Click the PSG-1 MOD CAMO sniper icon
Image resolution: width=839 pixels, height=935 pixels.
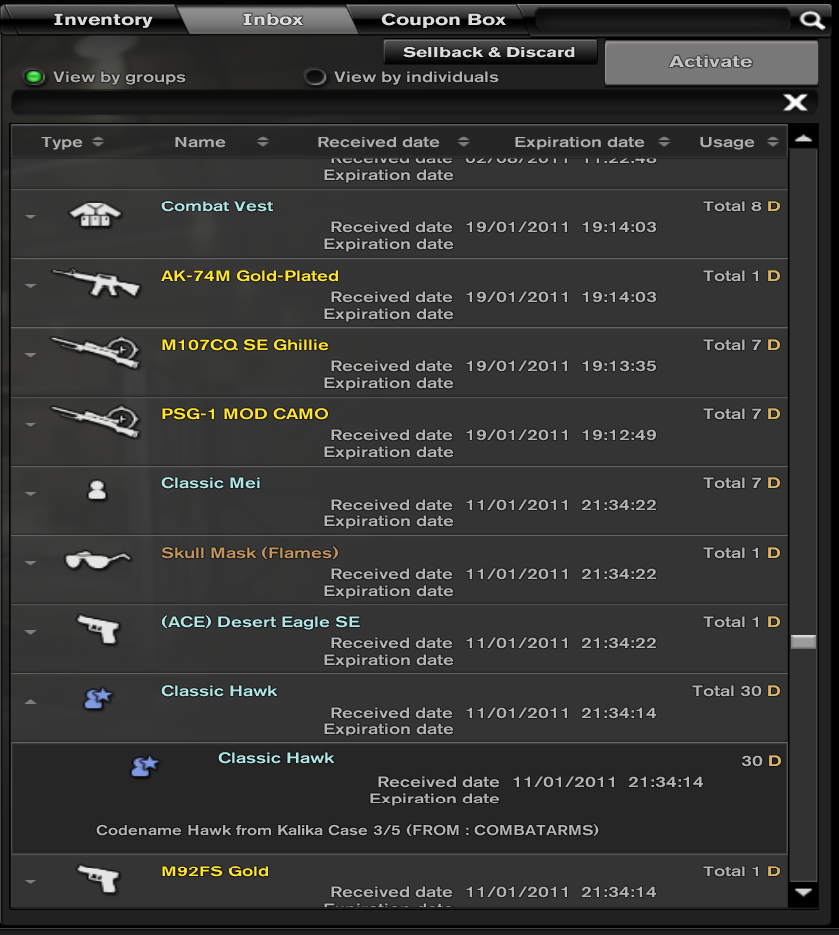(x=95, y=420)
